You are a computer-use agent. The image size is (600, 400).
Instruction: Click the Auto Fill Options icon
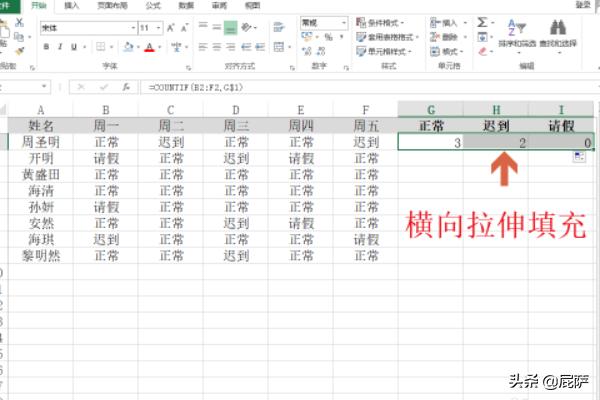[579, 157]
